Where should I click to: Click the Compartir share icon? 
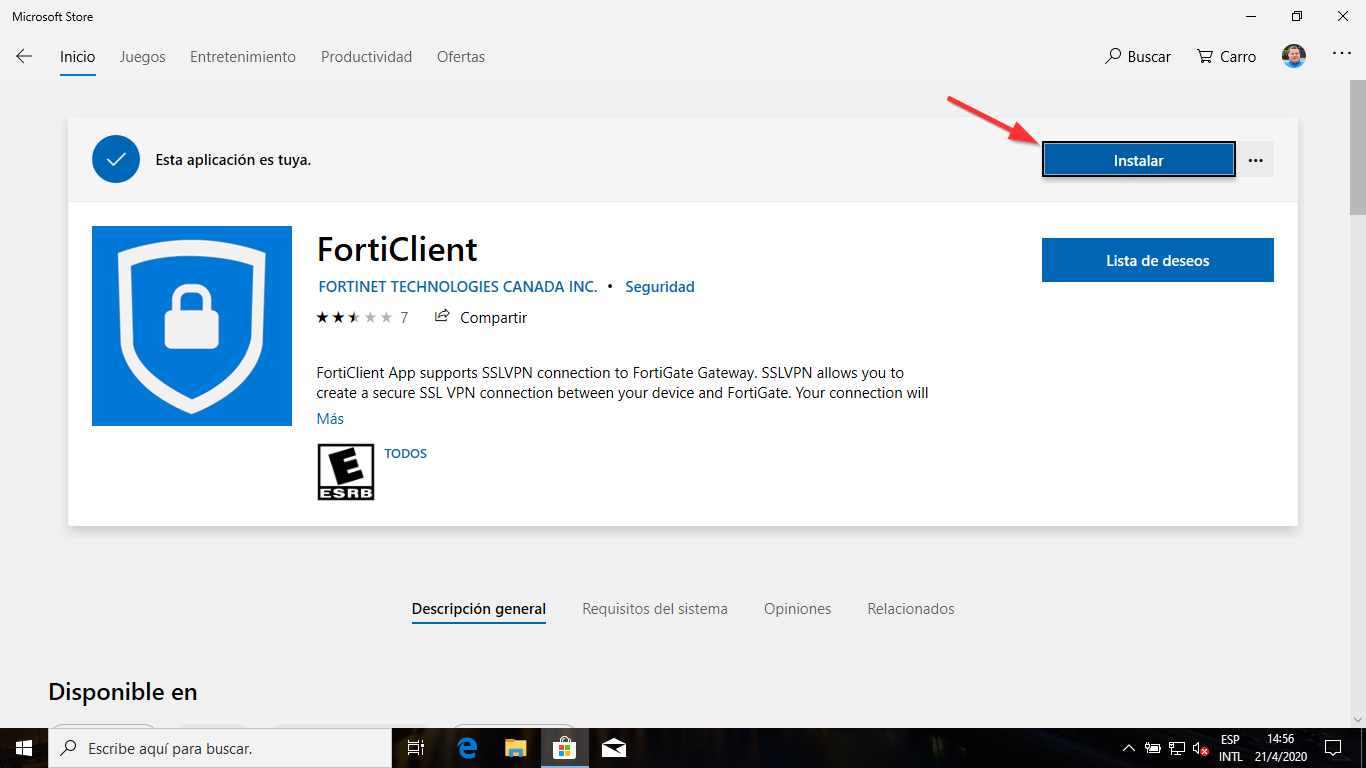(441, 316)
